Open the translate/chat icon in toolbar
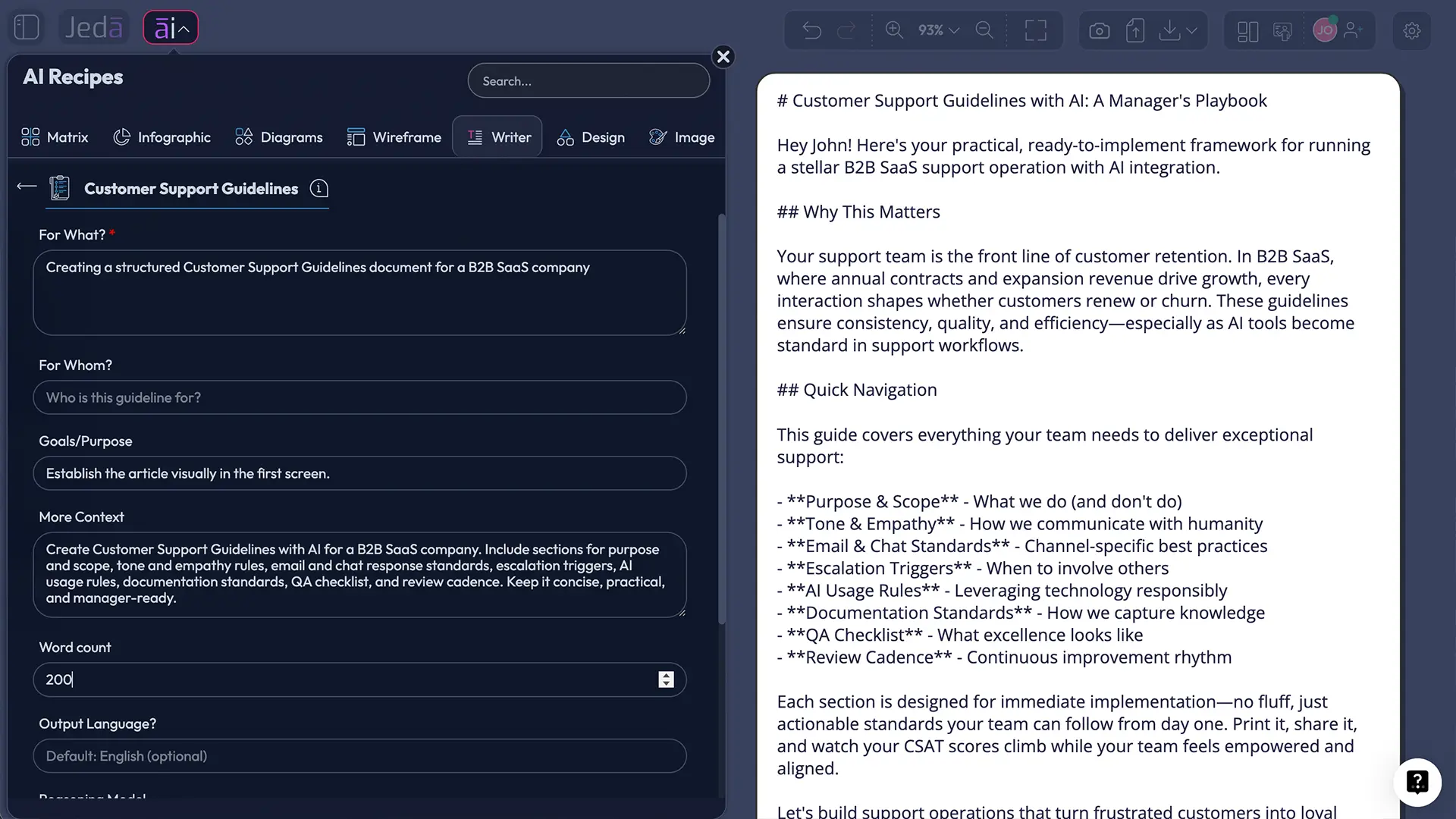 1282,31
